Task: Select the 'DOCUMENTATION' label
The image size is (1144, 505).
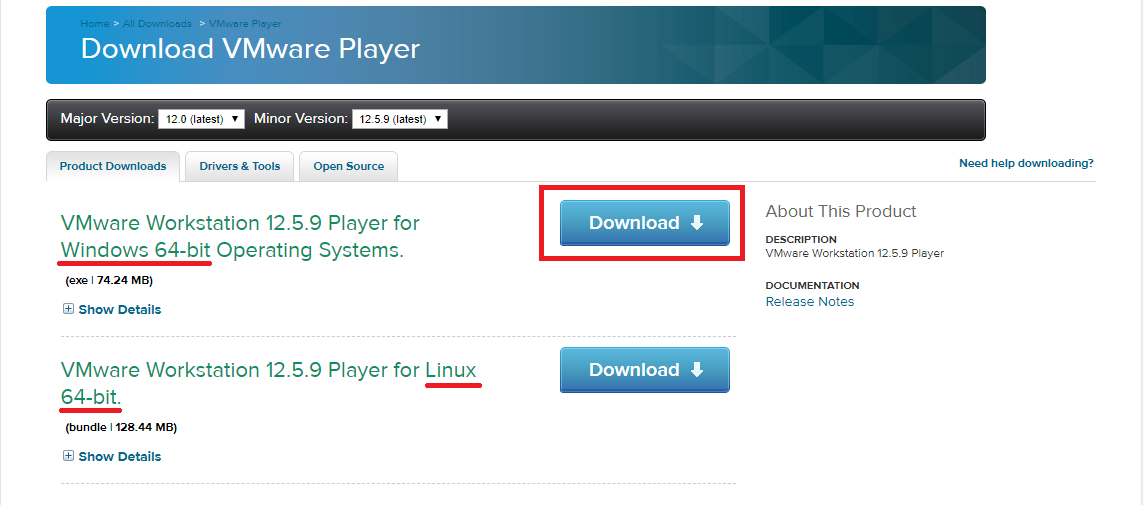Action: (x=812, y=285)
